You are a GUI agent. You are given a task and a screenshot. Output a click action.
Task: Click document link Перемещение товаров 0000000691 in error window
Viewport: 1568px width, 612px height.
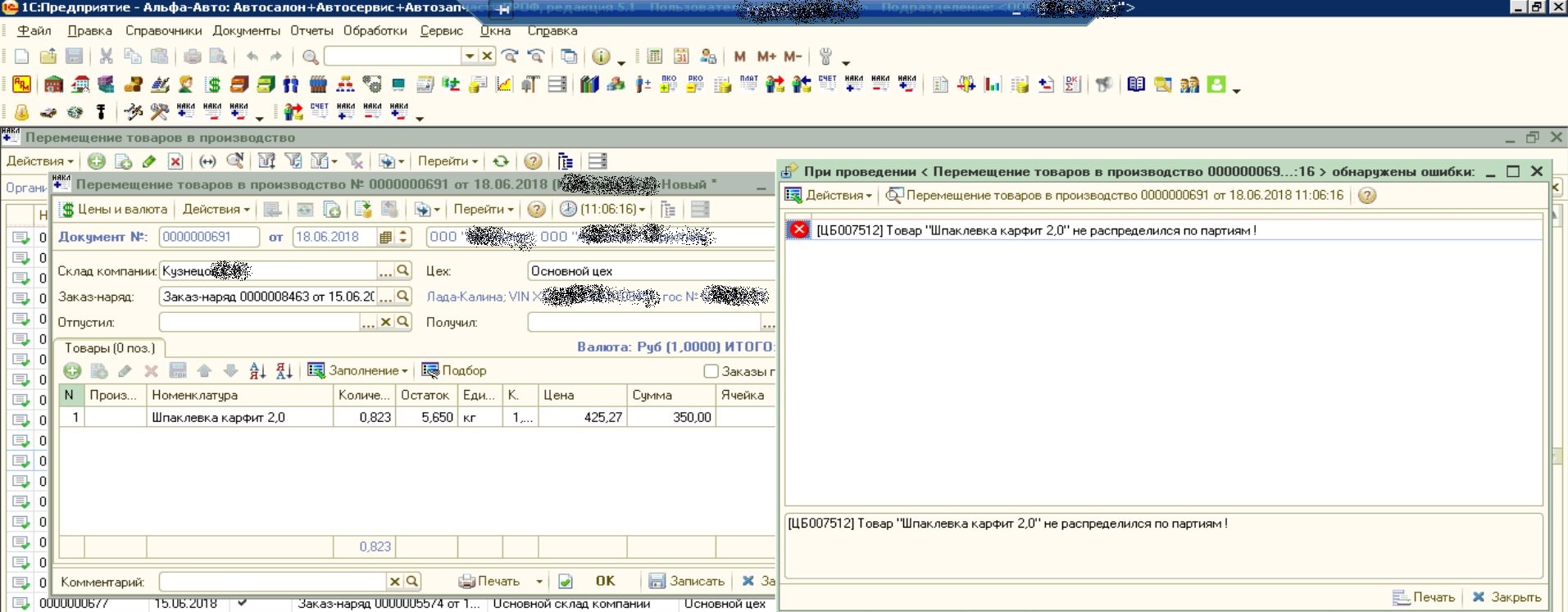point(1116,195)
